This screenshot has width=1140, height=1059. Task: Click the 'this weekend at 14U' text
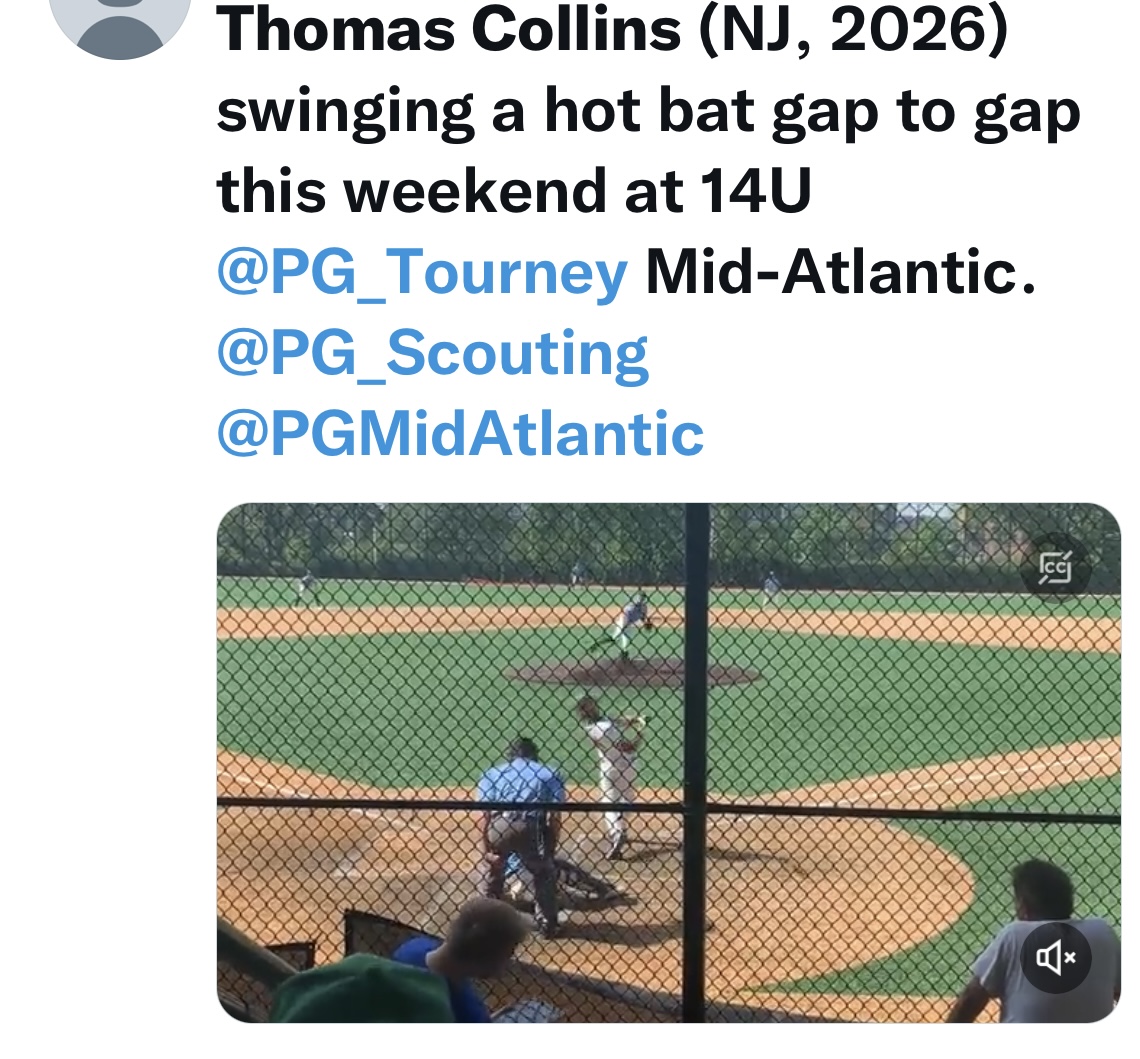pos(514,191)
